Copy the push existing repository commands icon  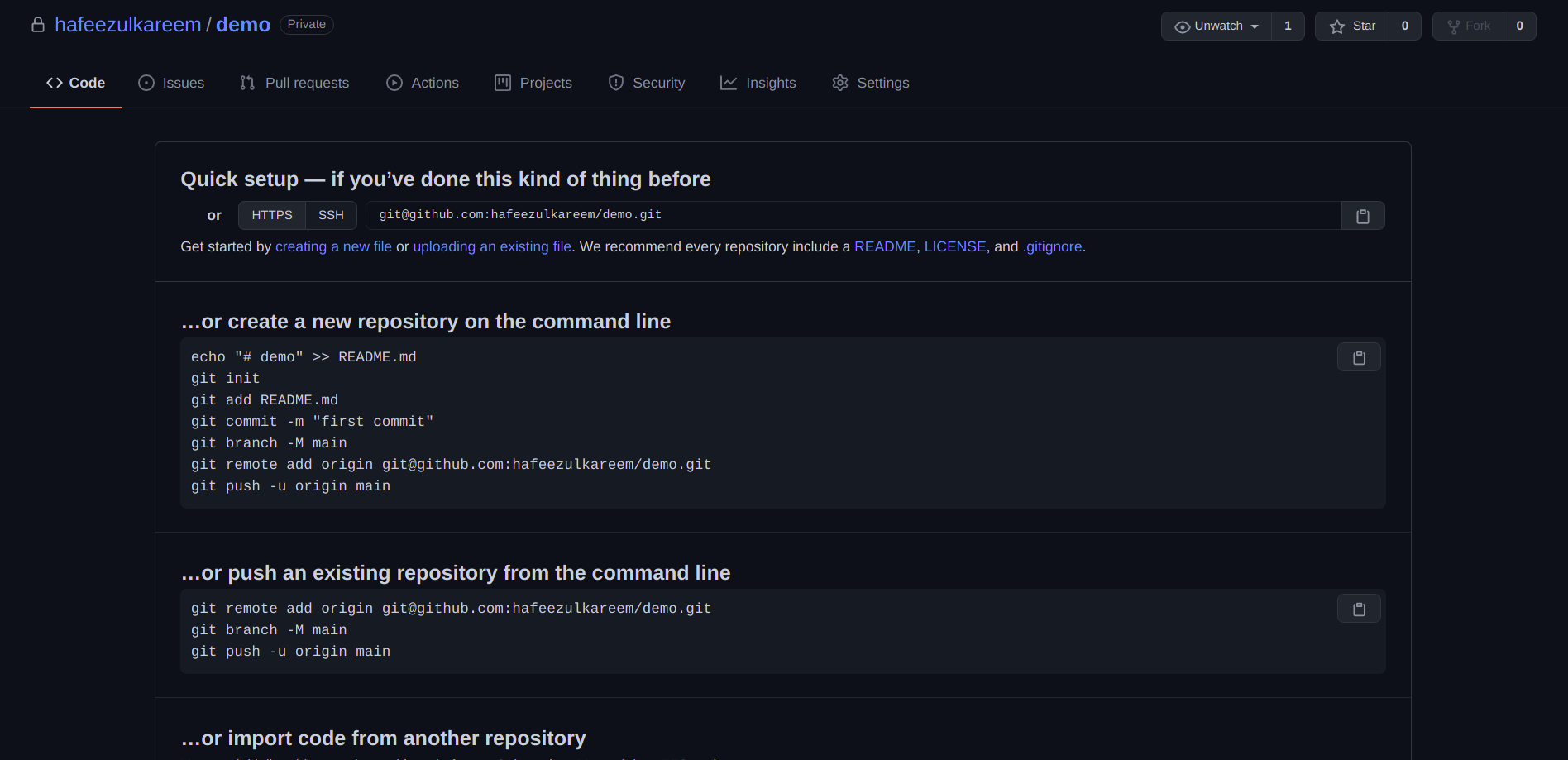1358,608
